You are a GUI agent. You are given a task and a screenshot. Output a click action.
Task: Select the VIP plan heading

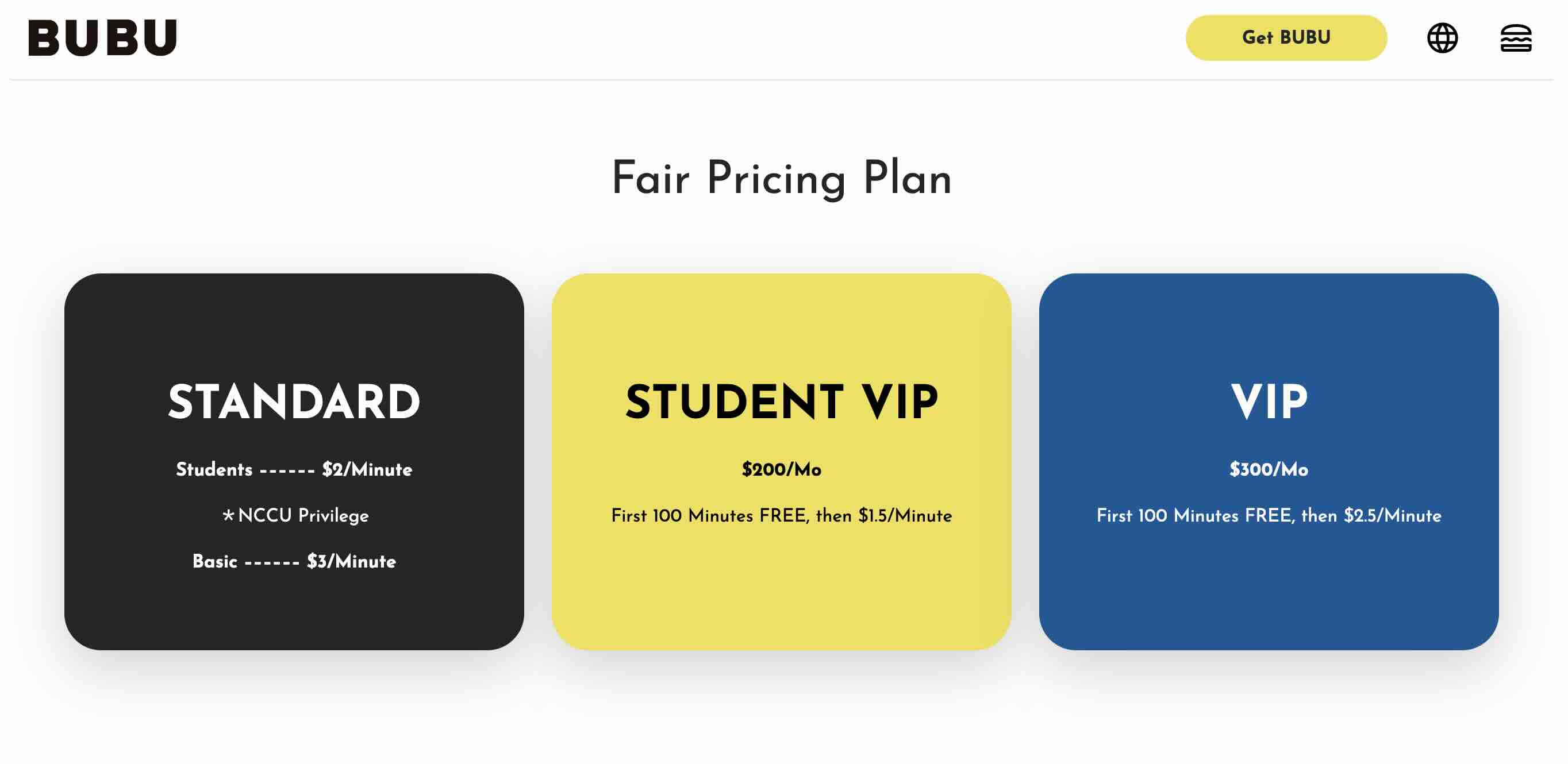(x=1269, y=402)
